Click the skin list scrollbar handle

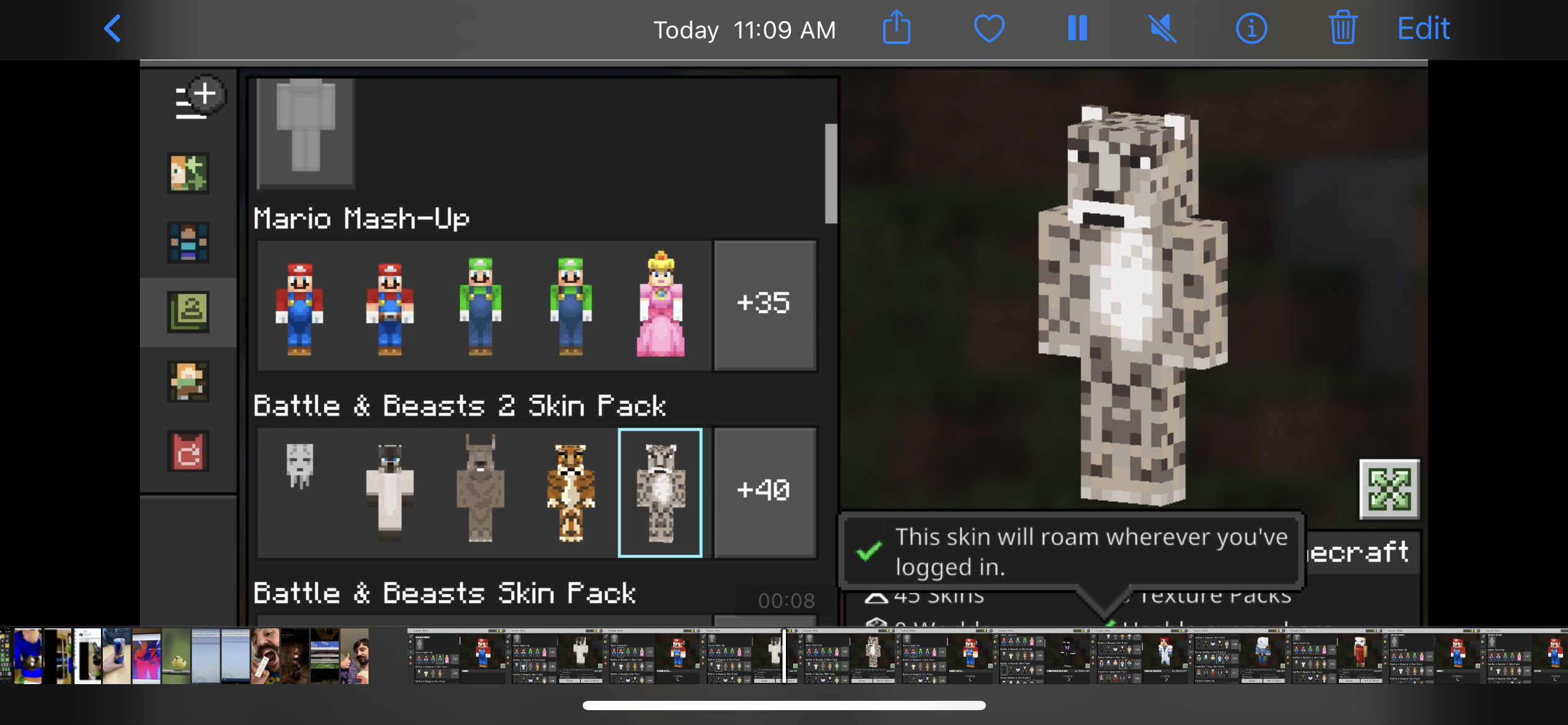830,174
